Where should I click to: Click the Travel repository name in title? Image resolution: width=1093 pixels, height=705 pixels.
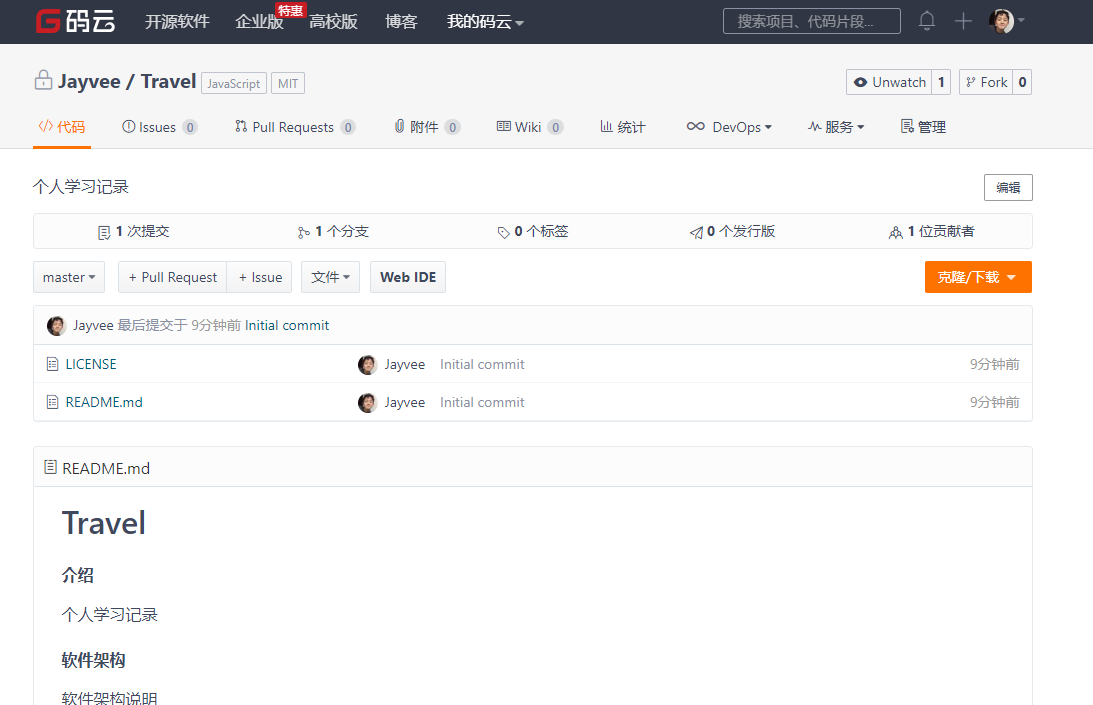click(168, 81)
